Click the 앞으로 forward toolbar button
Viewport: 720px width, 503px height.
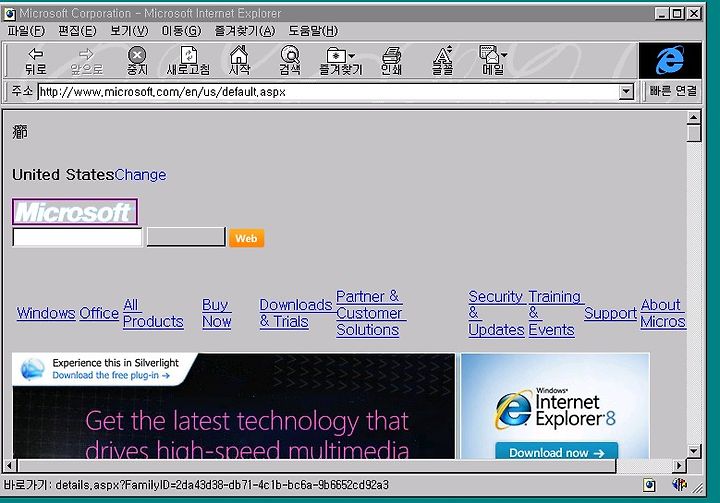click(86, 61)
